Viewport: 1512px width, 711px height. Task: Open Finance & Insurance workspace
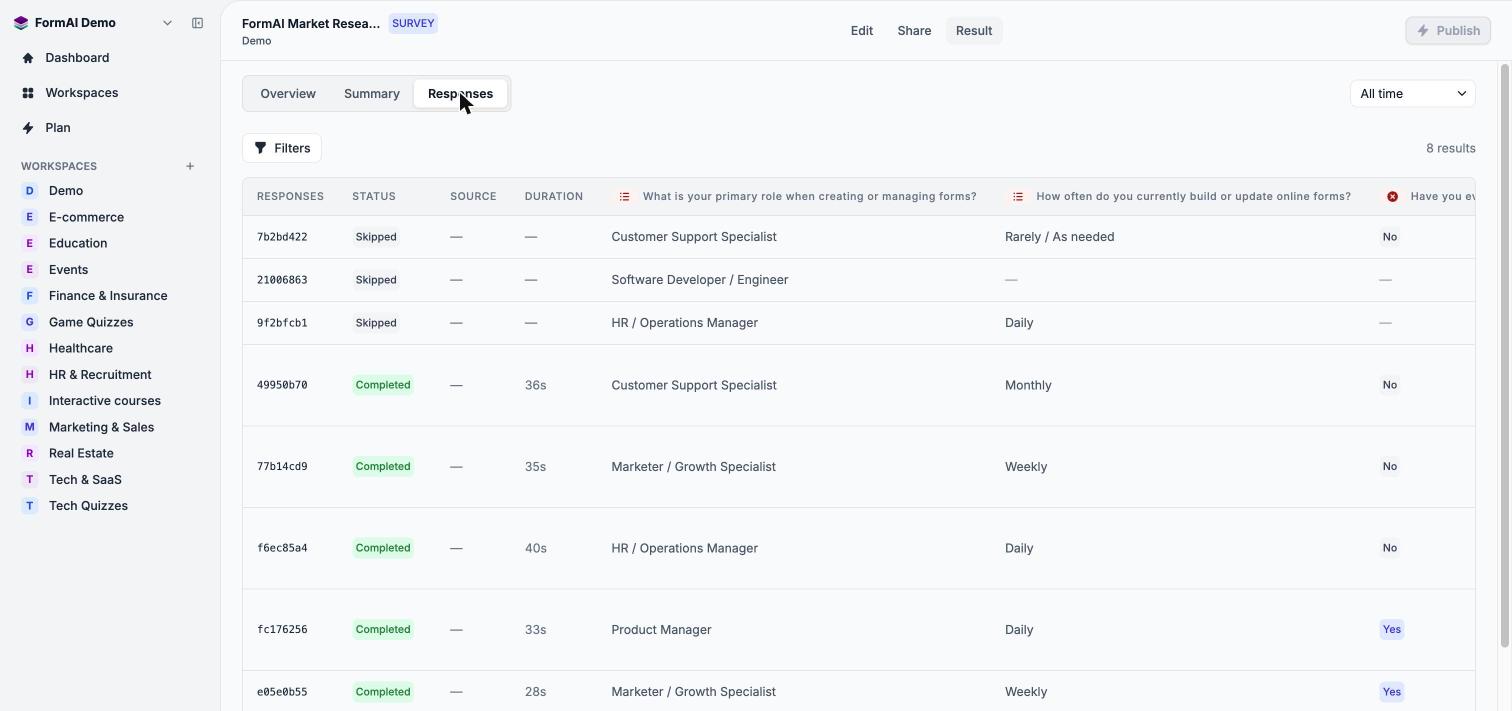pos(110,296)
